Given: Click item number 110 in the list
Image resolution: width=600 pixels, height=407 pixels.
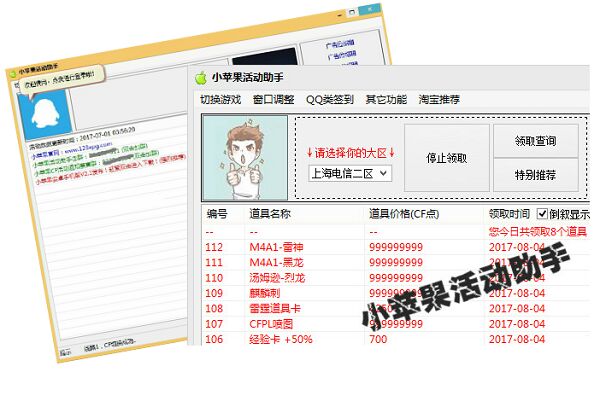Looking at the screenshot, I should pos(214,278).
